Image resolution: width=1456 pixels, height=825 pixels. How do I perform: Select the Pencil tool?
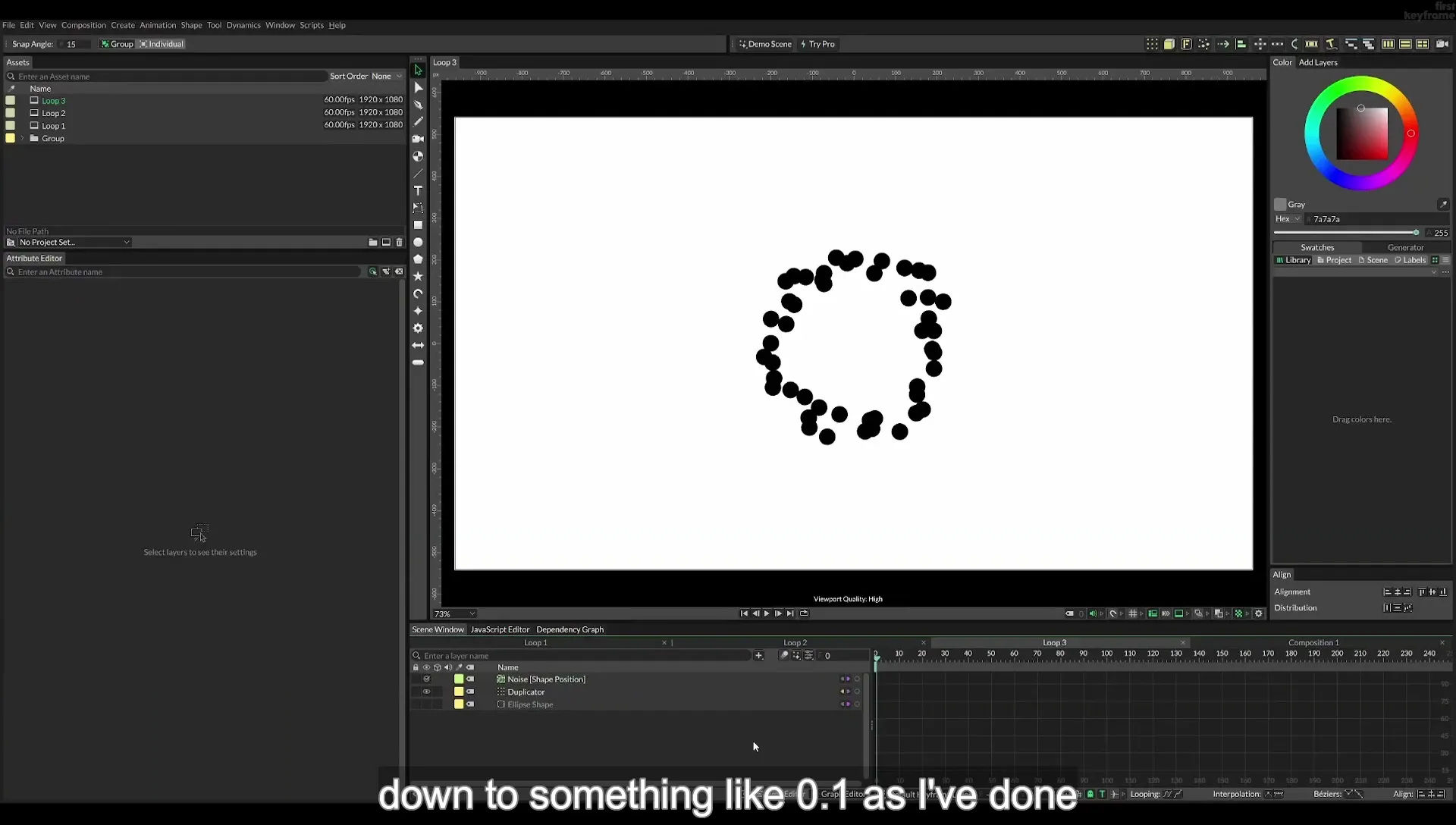pyautogui.click(x=418, y=121)
